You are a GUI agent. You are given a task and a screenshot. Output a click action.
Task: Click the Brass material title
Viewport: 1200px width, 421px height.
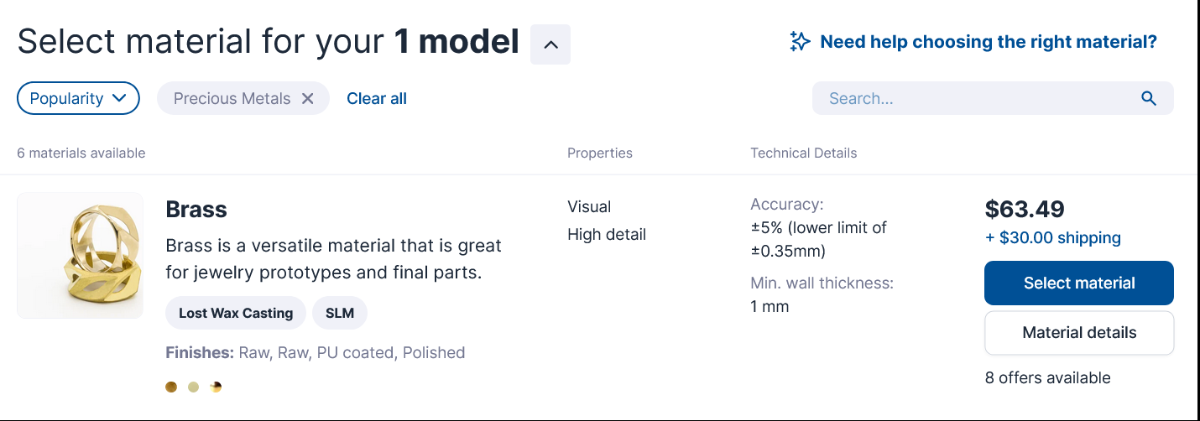pos(196,209)
